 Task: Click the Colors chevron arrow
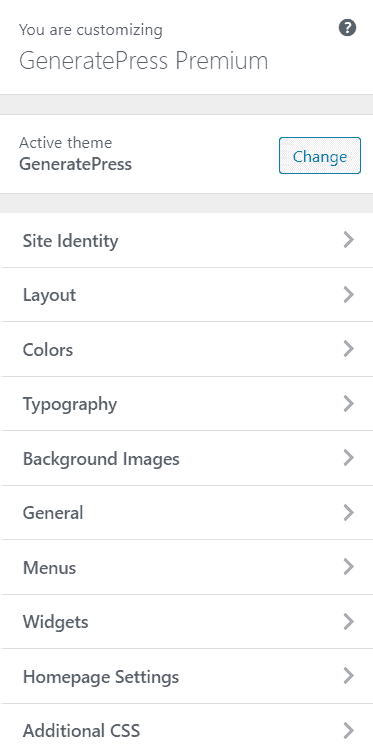point(349,349)
